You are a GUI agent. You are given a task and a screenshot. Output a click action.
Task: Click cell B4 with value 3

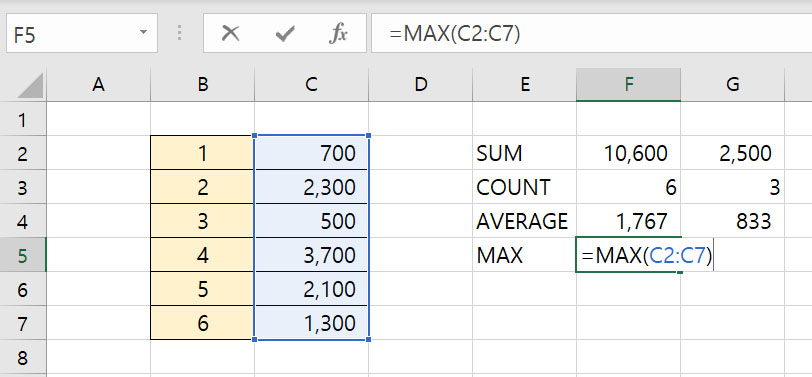point(202,221)
